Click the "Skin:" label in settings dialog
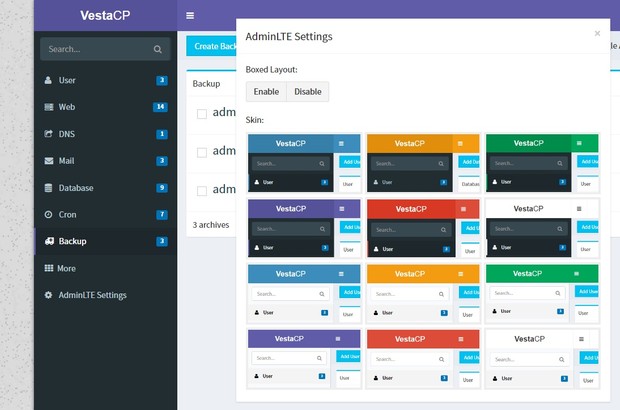The height and width of the screenshot is (410, 620). coord(255,120)
